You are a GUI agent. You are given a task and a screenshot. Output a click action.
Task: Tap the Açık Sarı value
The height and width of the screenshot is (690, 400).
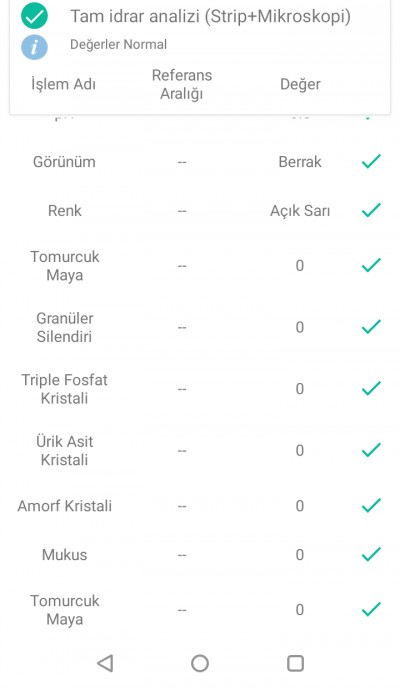300,211
